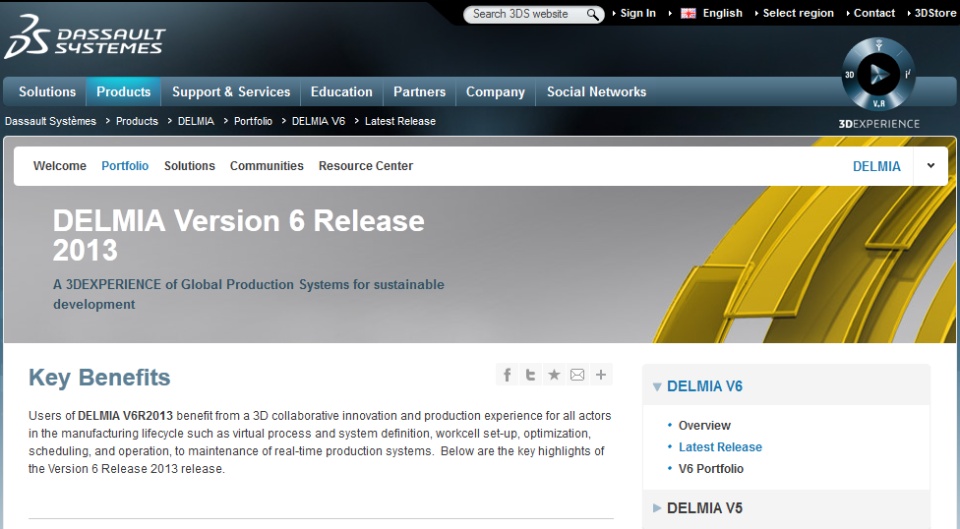Click the 3DEXPERIENCE label

[879, 124]
